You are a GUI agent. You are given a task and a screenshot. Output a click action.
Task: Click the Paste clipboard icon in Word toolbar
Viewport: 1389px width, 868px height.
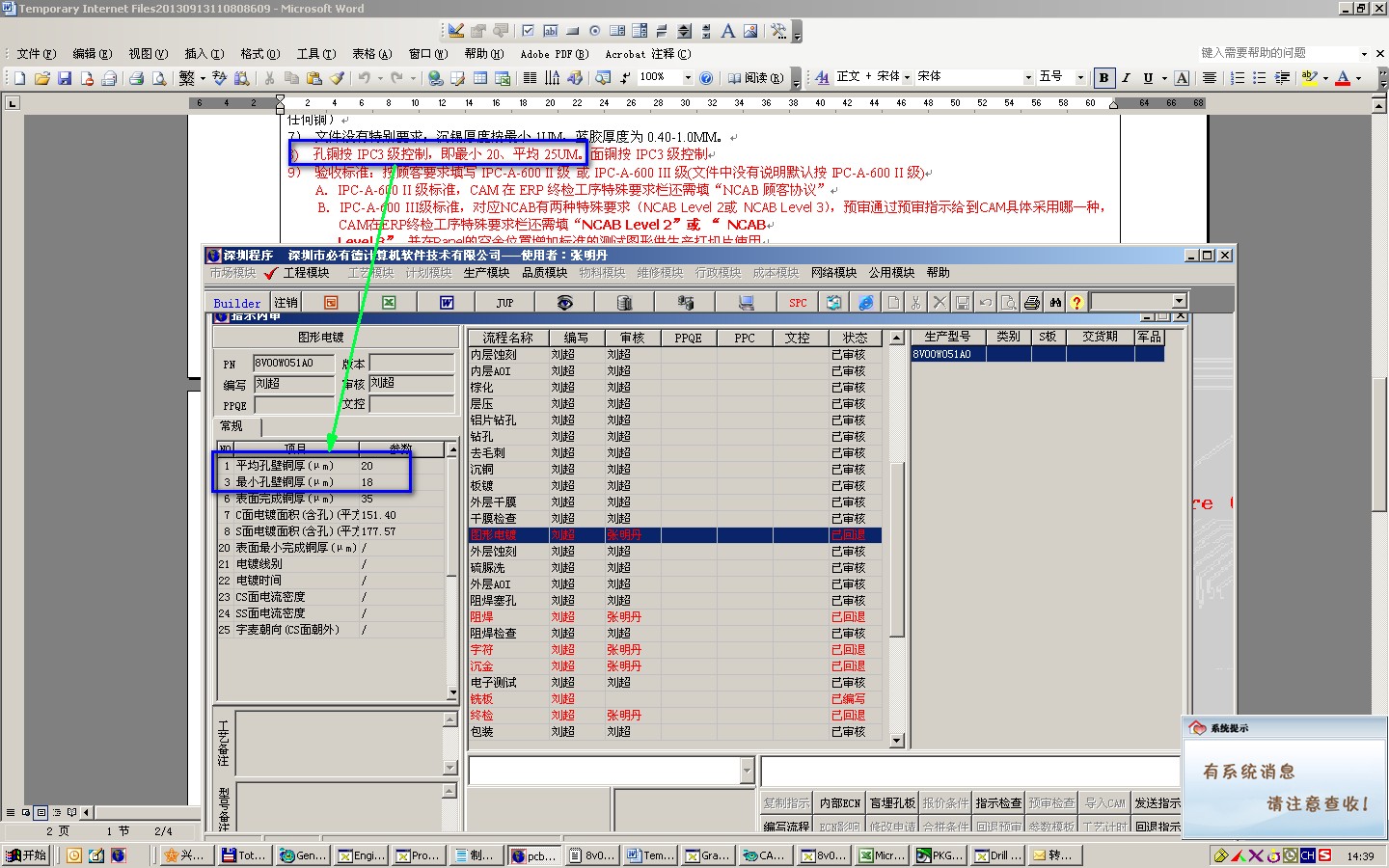point(313,78)
